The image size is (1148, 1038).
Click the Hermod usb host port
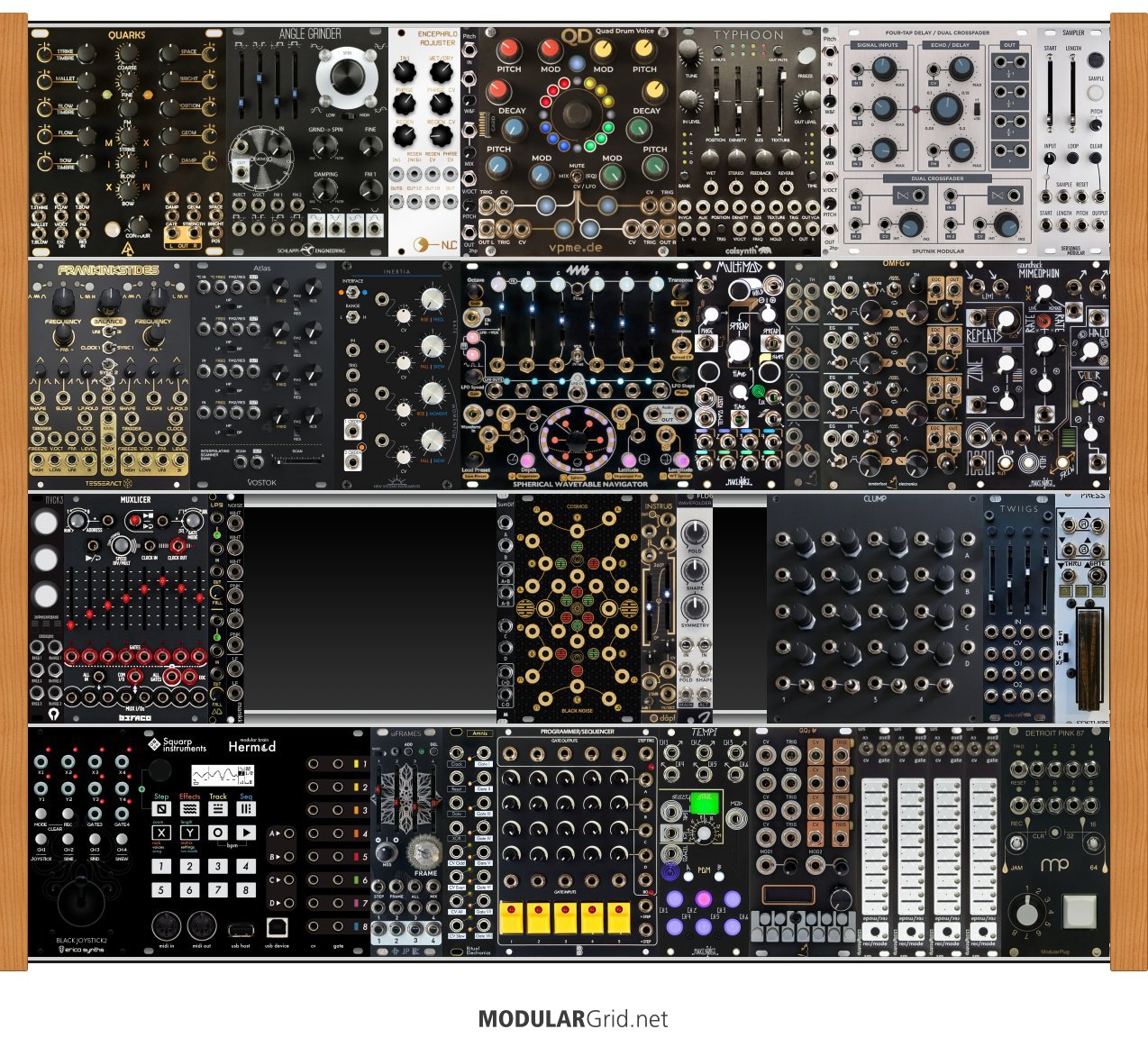(240, 929)
